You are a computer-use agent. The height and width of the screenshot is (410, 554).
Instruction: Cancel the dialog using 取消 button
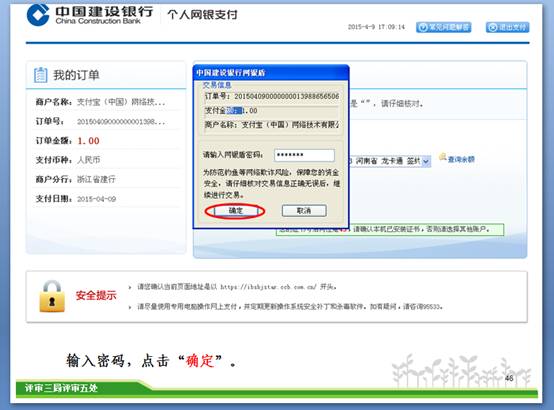coord(304,211)
